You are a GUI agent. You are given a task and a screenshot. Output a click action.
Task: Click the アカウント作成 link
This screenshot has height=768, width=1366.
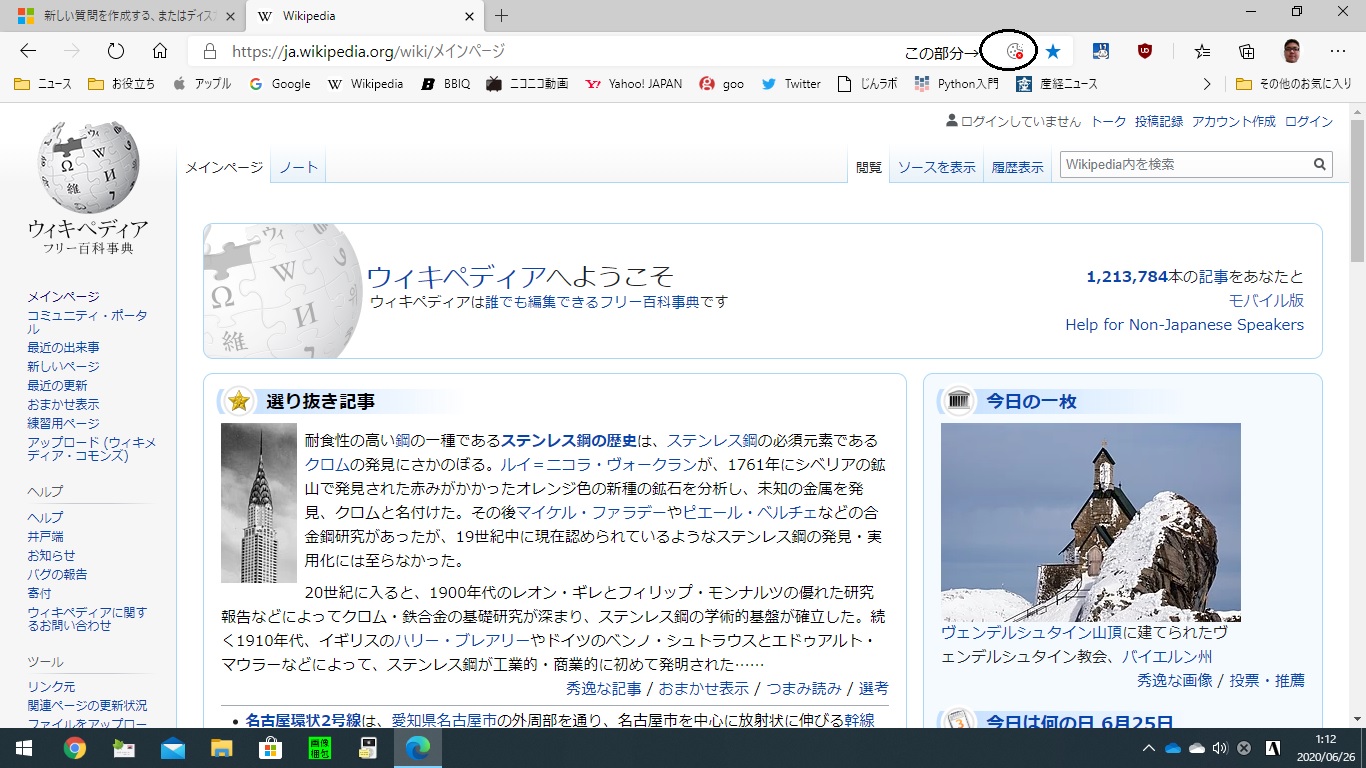click(1234, 121)
